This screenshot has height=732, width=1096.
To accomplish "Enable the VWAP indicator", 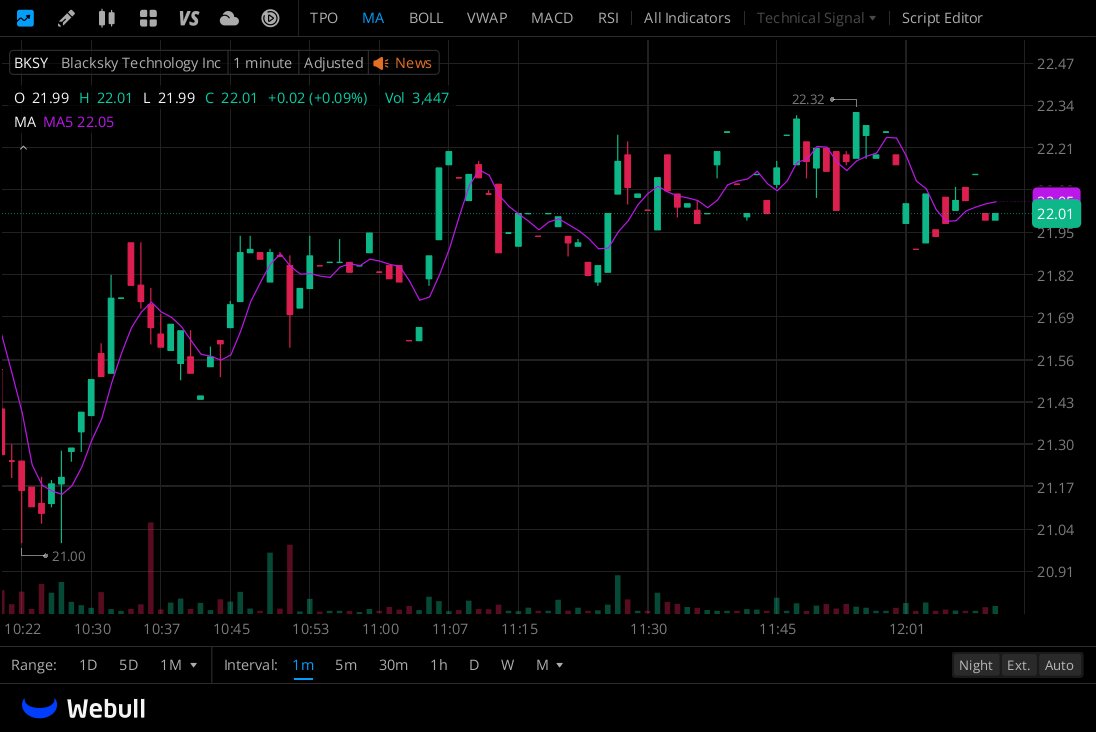I will click(x=486, y=17).
